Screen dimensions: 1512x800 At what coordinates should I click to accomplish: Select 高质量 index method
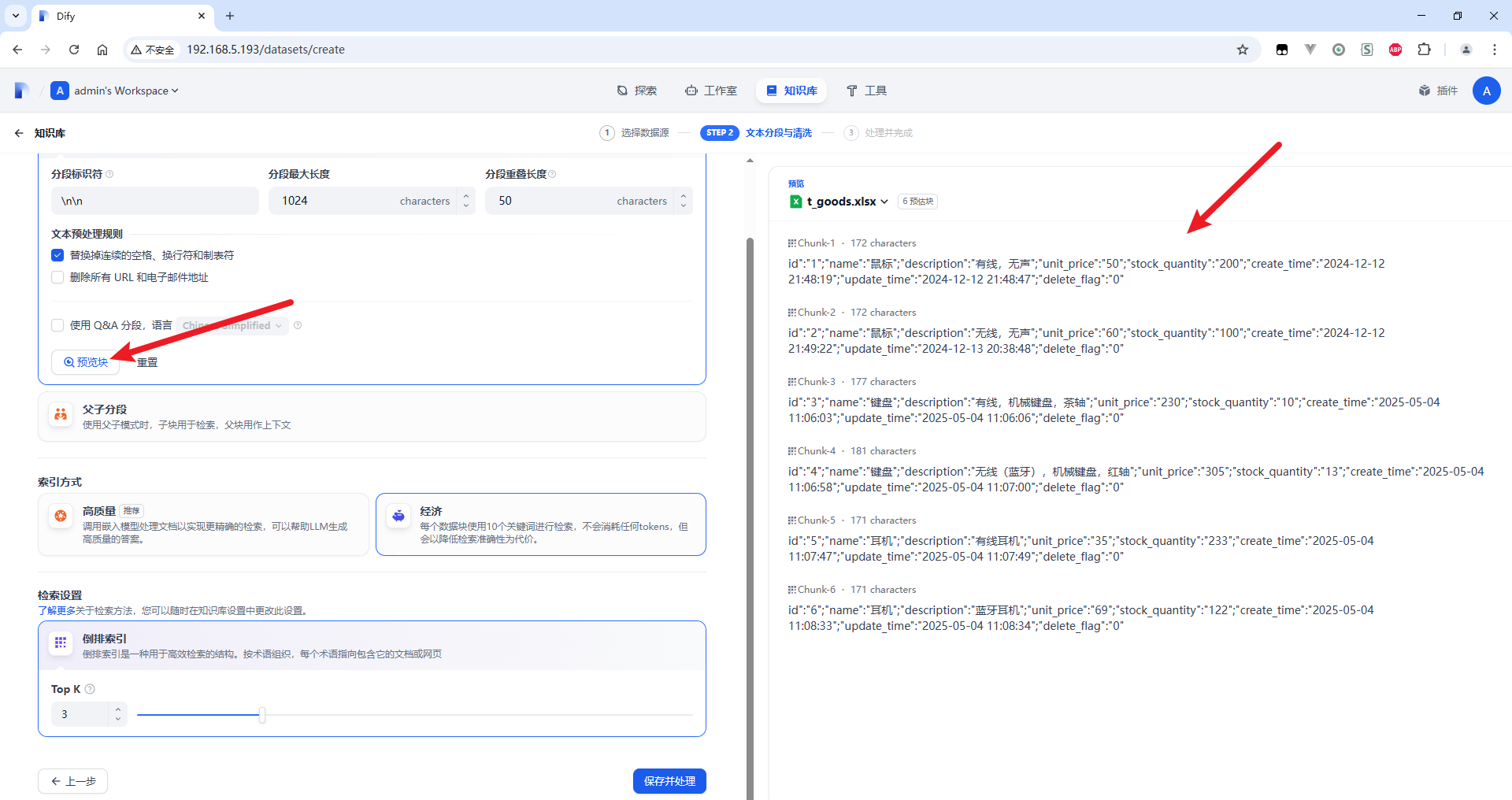203,524
